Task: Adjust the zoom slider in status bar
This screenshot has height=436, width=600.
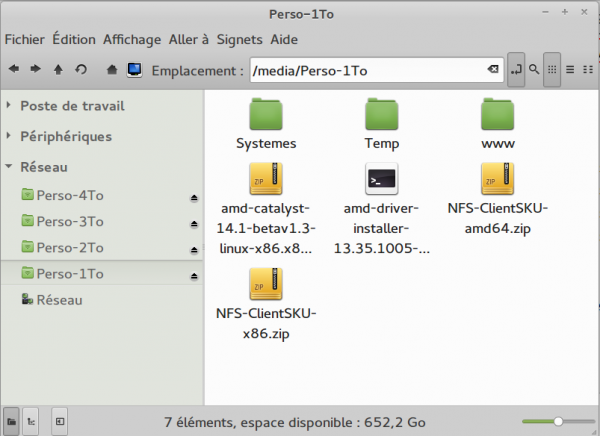Action: (558, 422)
